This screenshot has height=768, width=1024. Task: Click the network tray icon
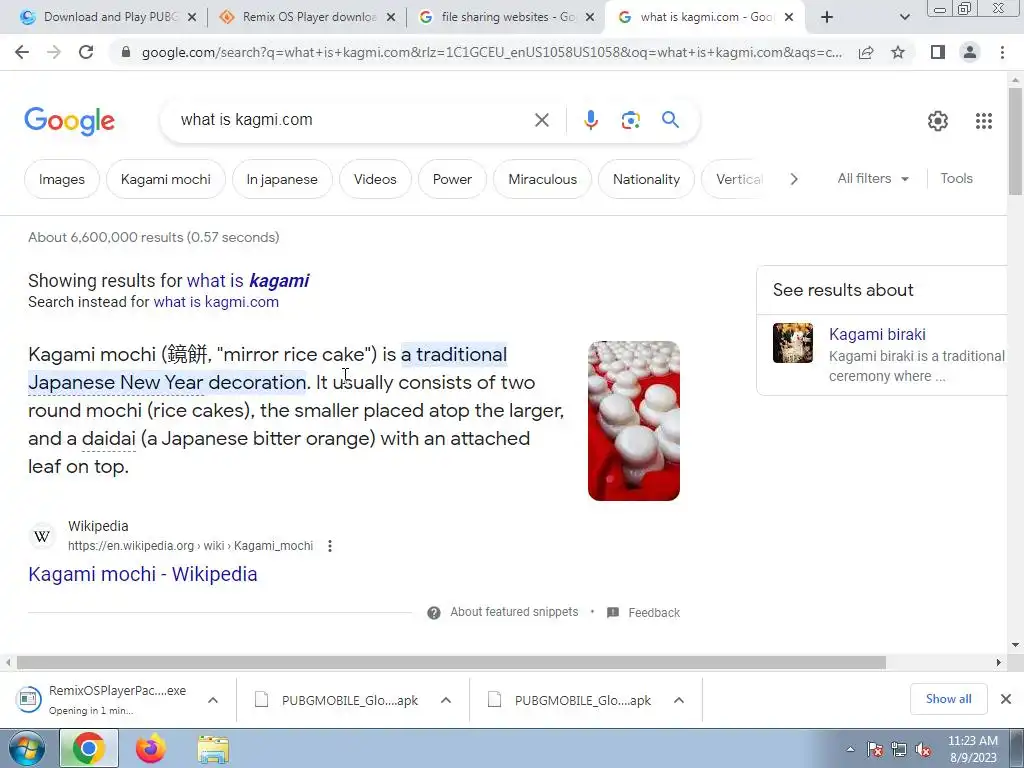pyautogui.click(x=899, y=750)
